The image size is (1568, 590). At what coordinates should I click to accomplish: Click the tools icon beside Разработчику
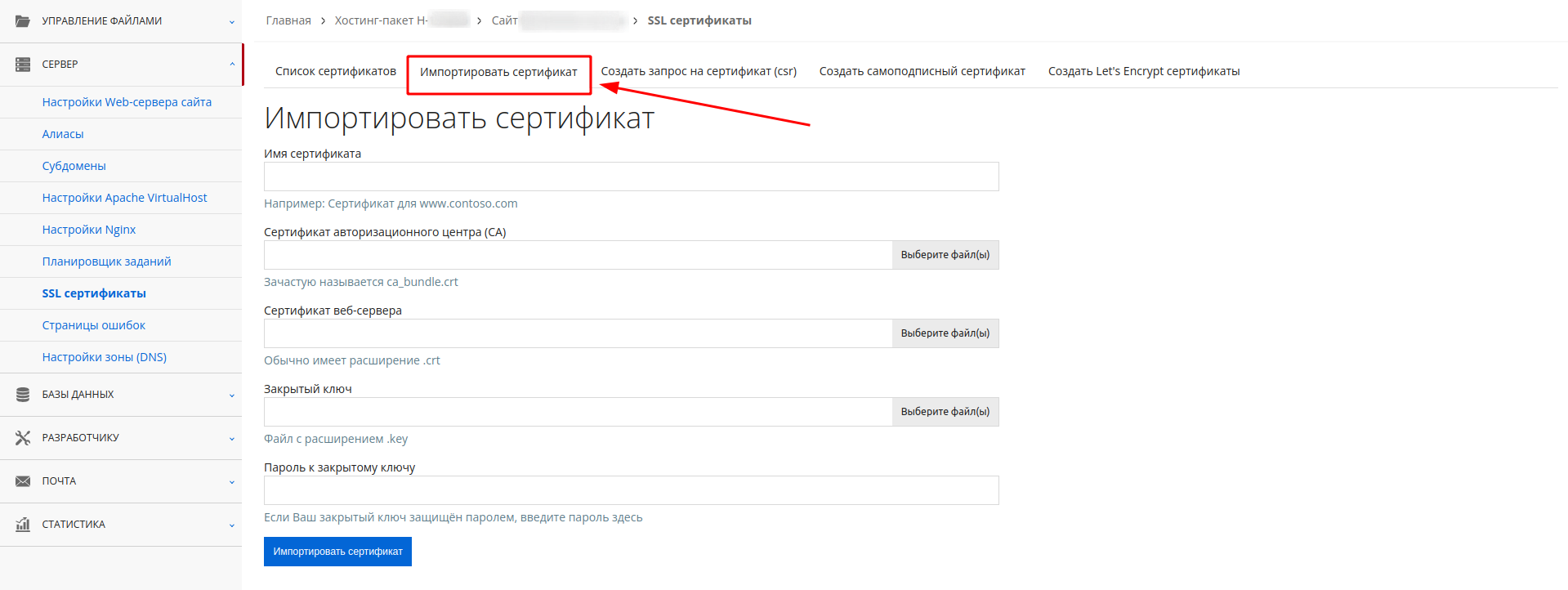pos(23,438)
